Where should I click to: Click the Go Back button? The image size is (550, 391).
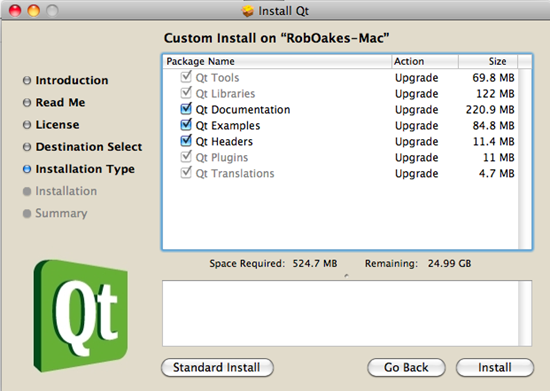(406, 368)
